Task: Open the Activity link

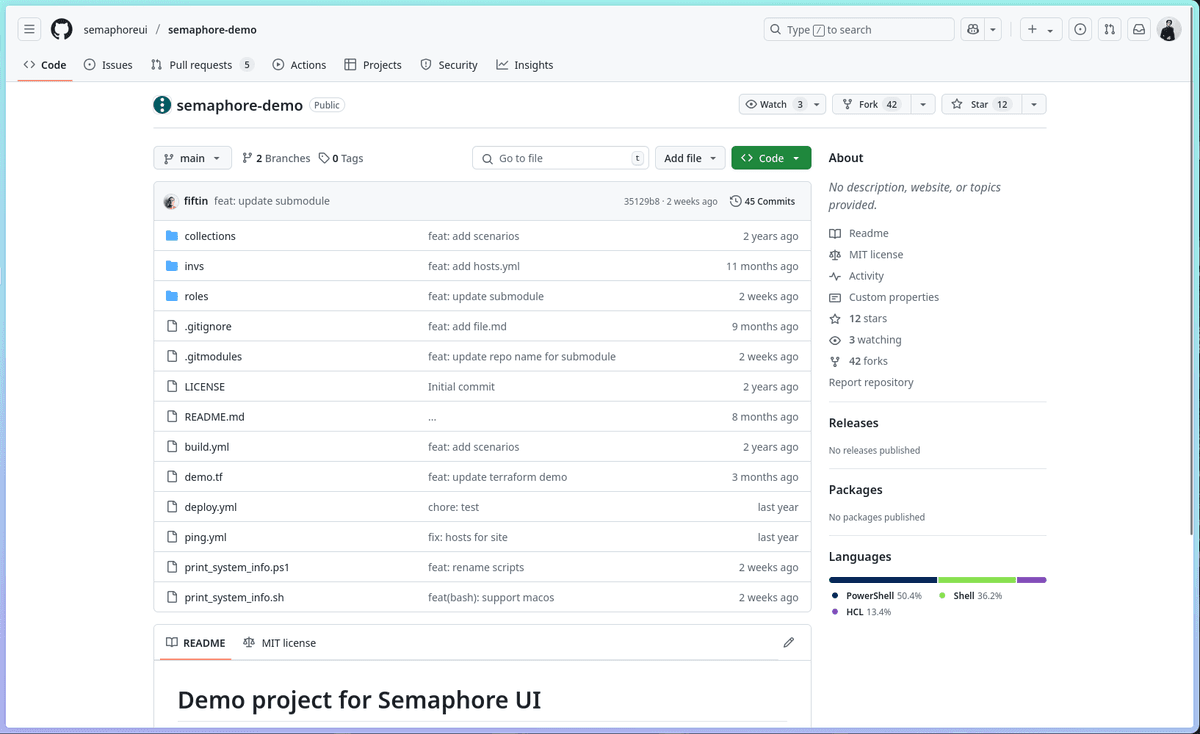Action: (857, 276)
